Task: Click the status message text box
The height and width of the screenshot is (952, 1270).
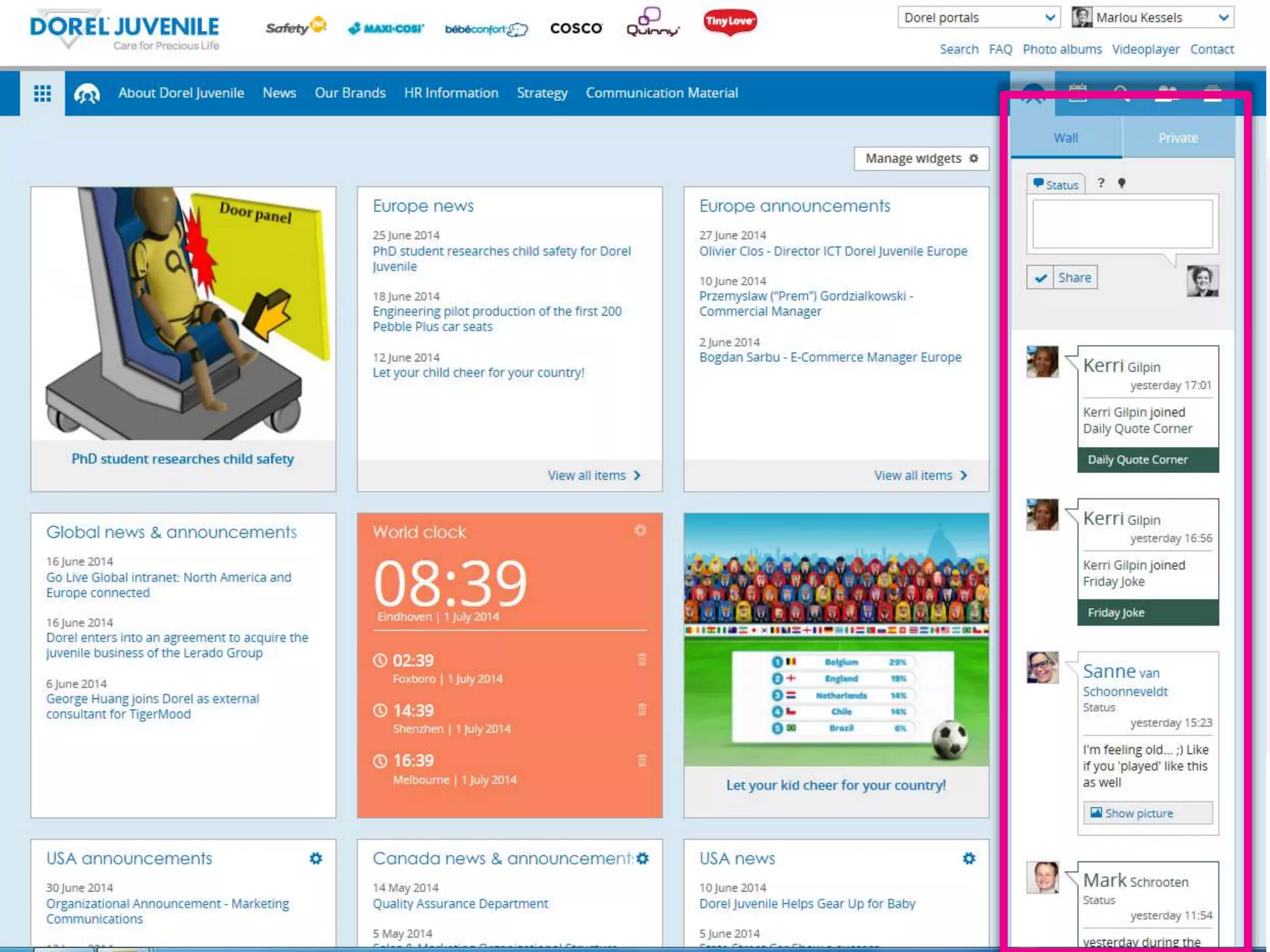Action: (x=1122, y=224)
